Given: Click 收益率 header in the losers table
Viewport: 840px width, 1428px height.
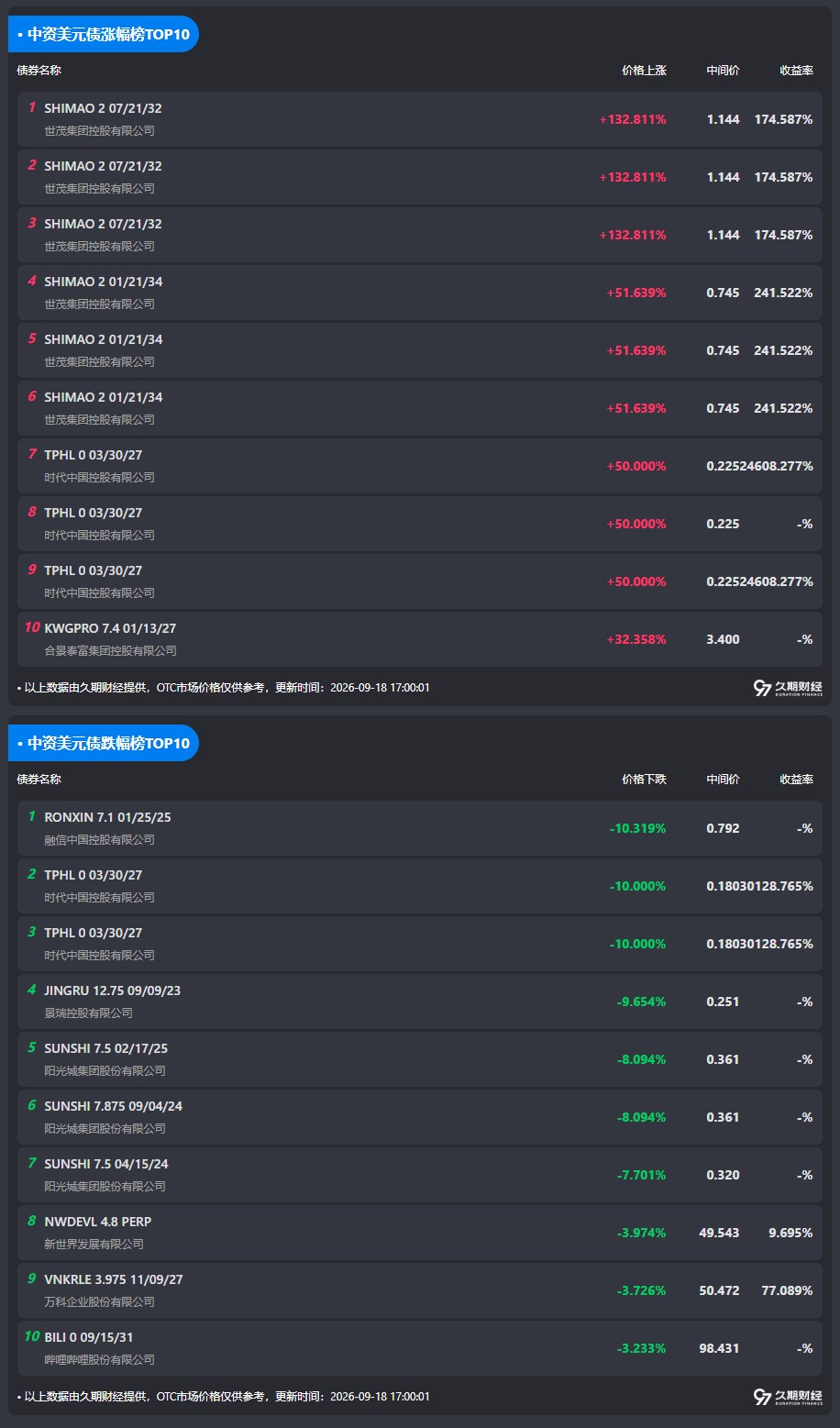Looking at the screenshot, I should pos(796,779).
